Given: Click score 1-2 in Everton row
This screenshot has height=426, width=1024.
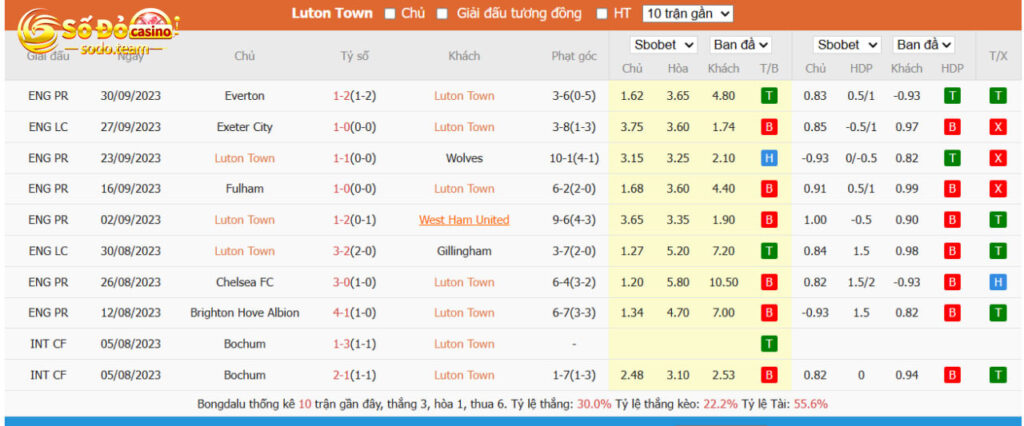Looking at the screenshot, I should click(341, 96).
